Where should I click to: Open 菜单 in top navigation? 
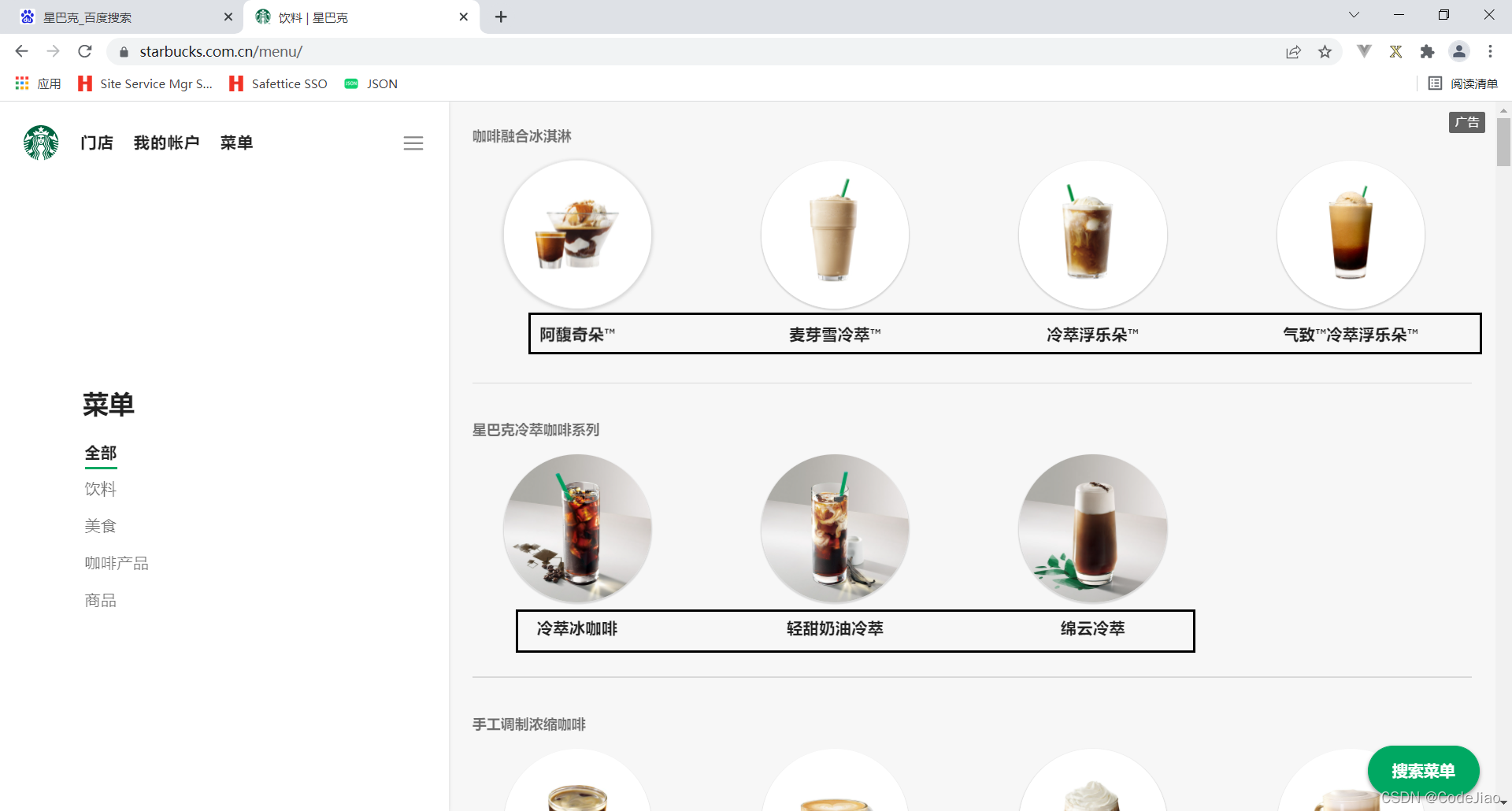tap(236, 143)
